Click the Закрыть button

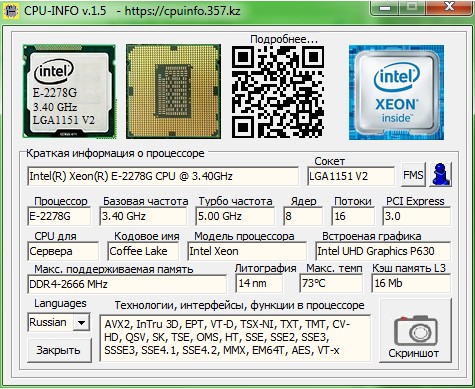pyautogui.click(x=59, y=350)
